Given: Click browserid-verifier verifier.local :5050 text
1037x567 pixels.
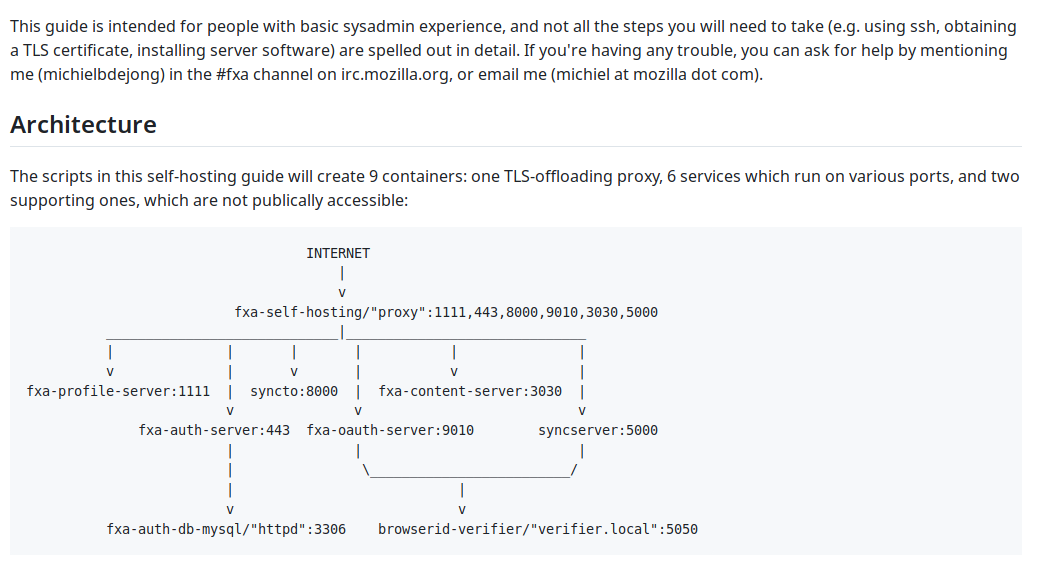Looking at the screenshot, I should 538,529.
